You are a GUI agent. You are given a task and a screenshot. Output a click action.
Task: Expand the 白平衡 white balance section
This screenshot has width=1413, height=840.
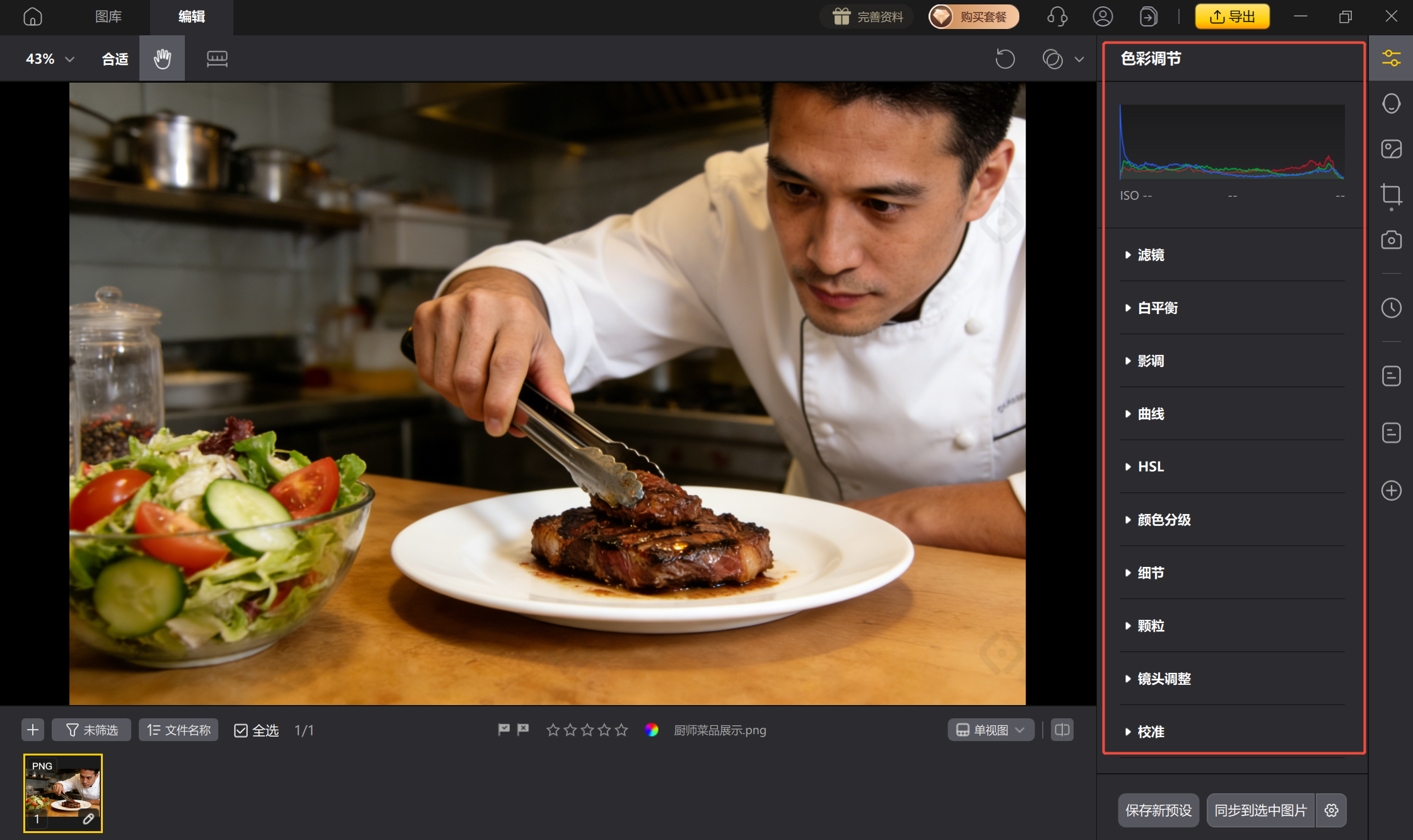(x=1158, y=308)
